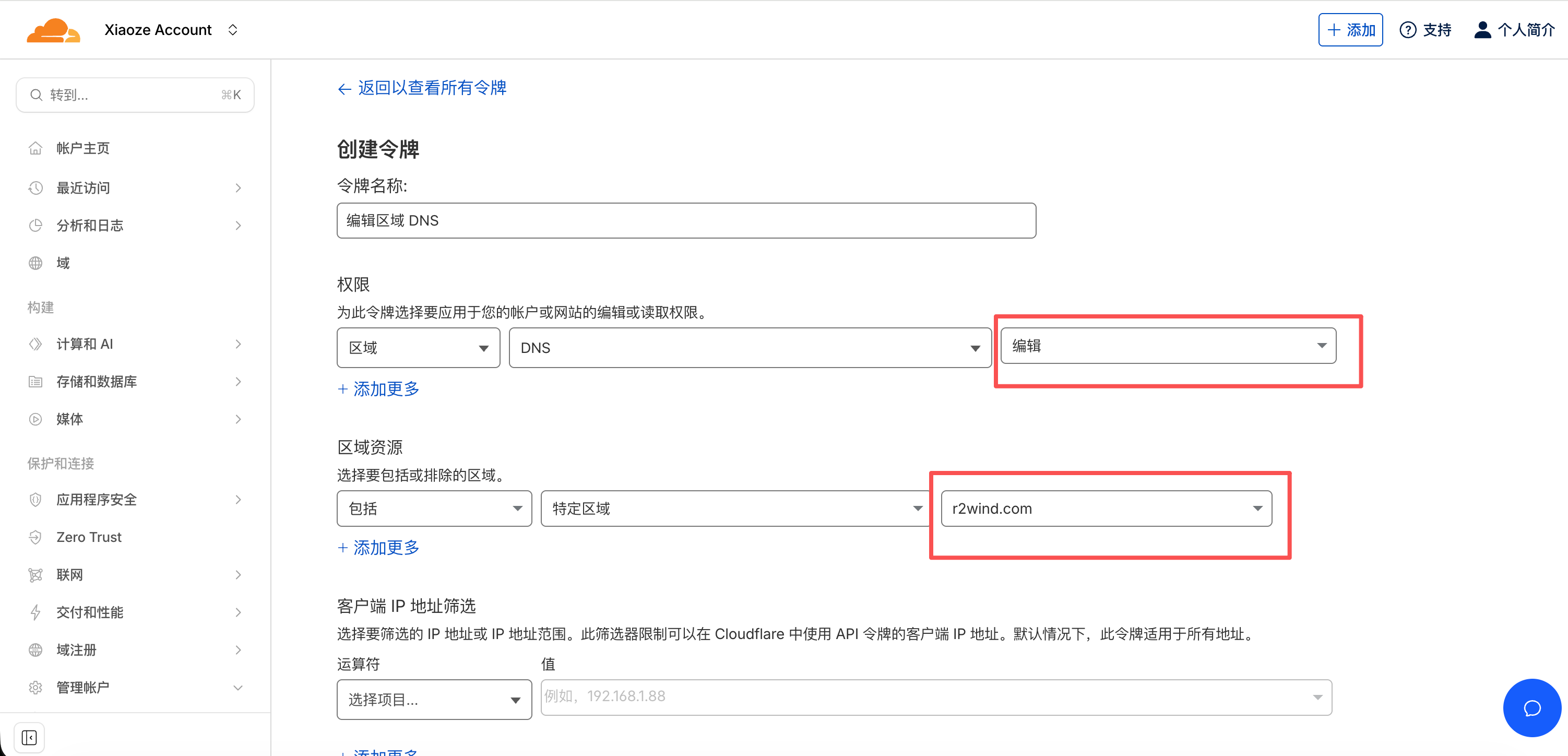Select 存储和数据库 in the sidebar
The width and height of the screenshot is (1568, 756).
pos(96,382)
